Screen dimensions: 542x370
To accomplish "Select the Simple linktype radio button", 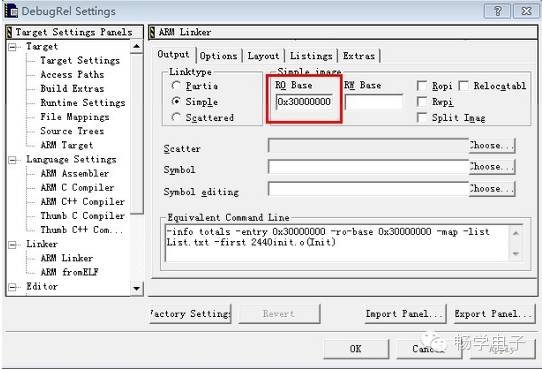I will coord(176,101).
